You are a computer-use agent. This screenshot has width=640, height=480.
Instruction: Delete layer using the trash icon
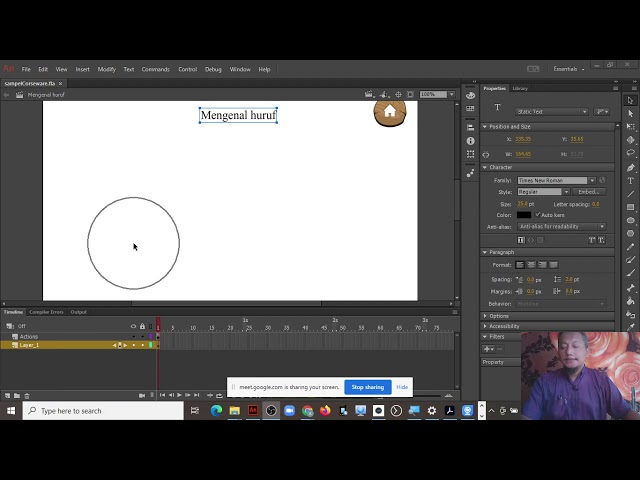click(27, 396)
